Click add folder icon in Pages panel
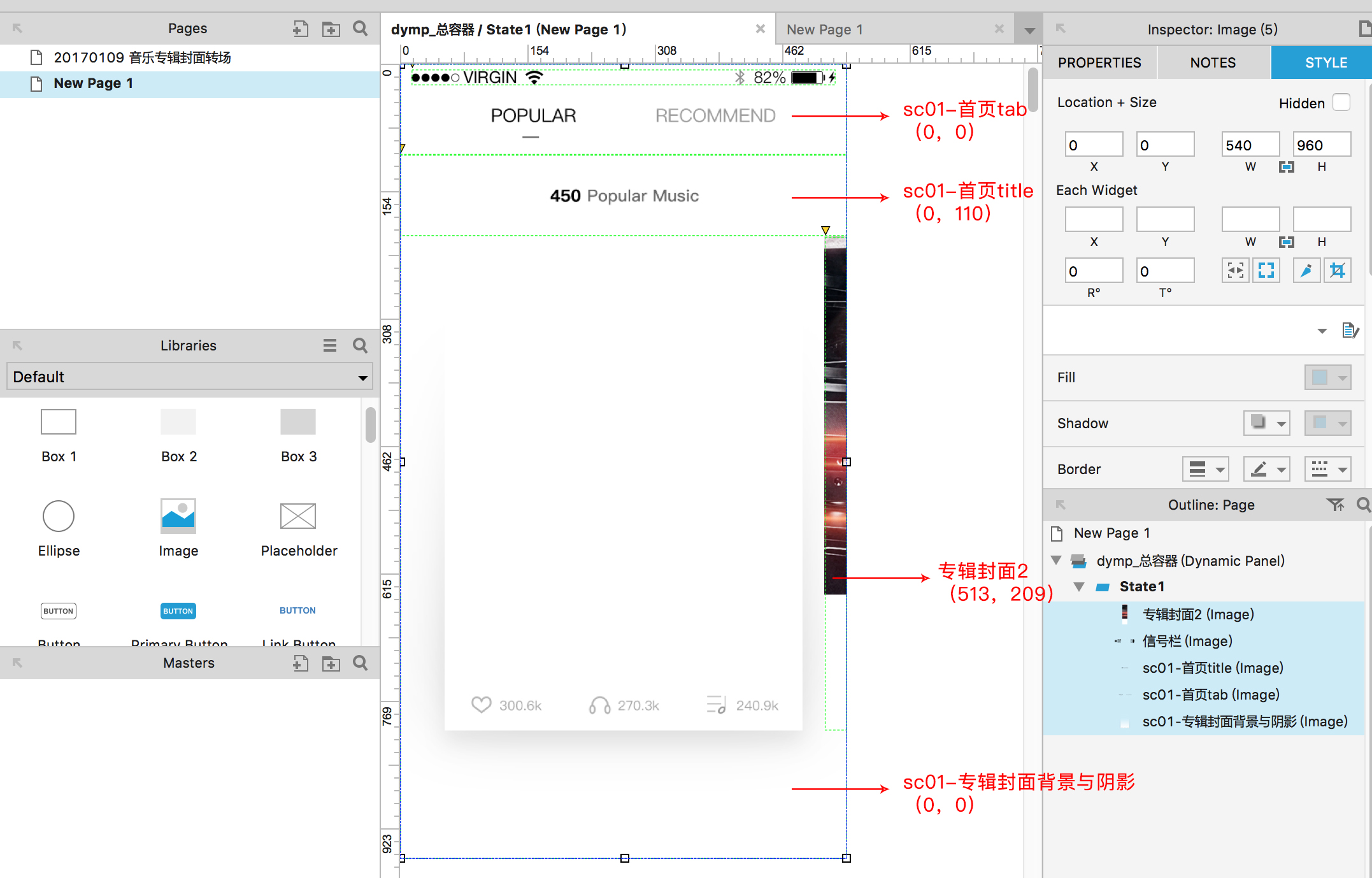The width and height of the screenshot is (1372, 878). click(331, 29)
